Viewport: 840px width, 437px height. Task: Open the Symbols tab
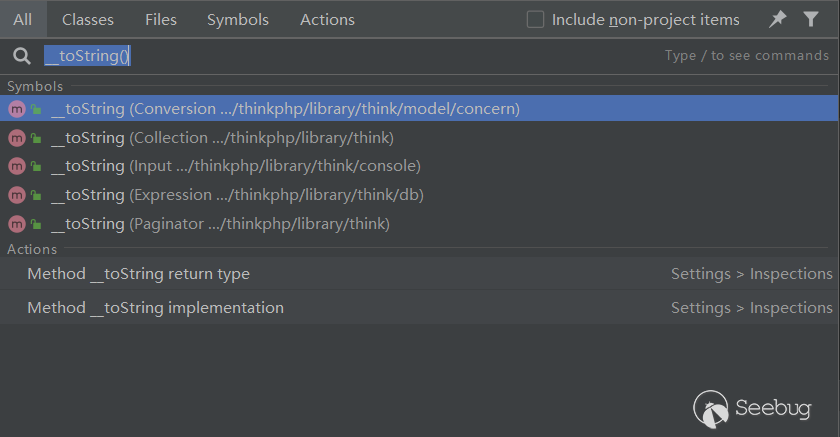238,19
